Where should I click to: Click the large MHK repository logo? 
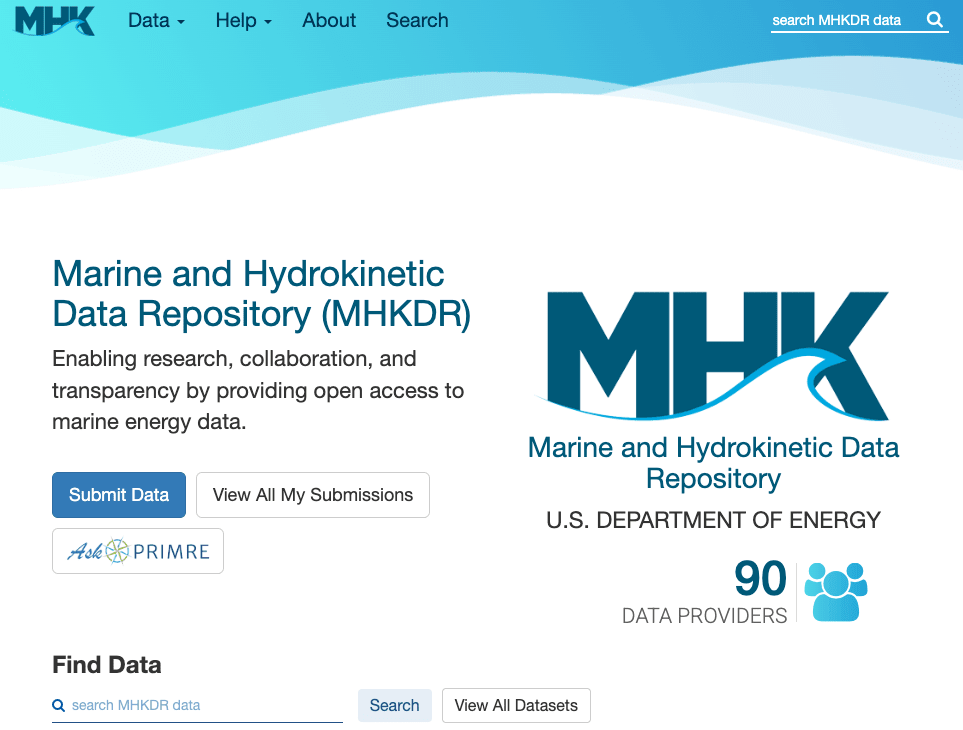click(x=713, y=356)
